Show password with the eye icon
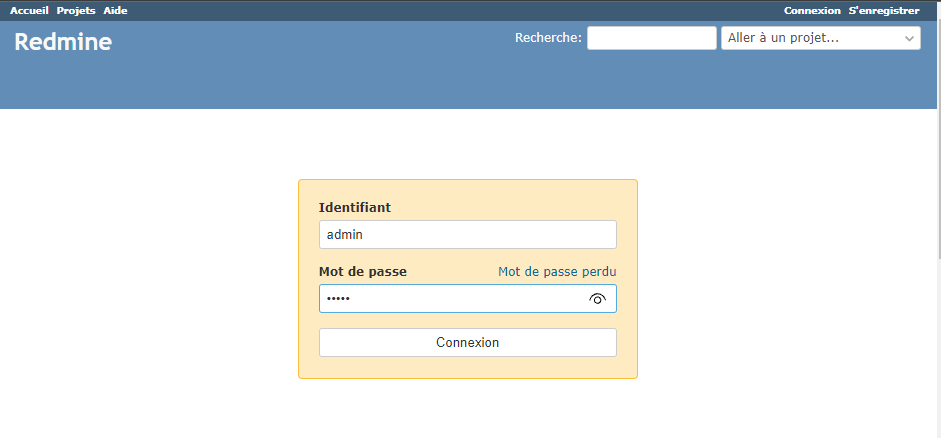This screenshot has width=941, height=438. pyautogui.click(x=598, y=299)
